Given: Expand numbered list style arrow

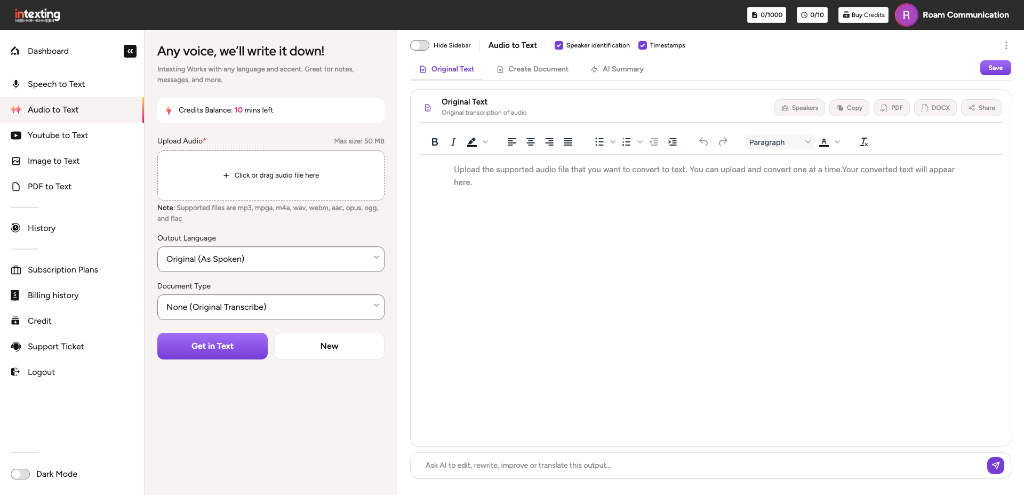Looking at the screenshot, I should tap(640, 142).
